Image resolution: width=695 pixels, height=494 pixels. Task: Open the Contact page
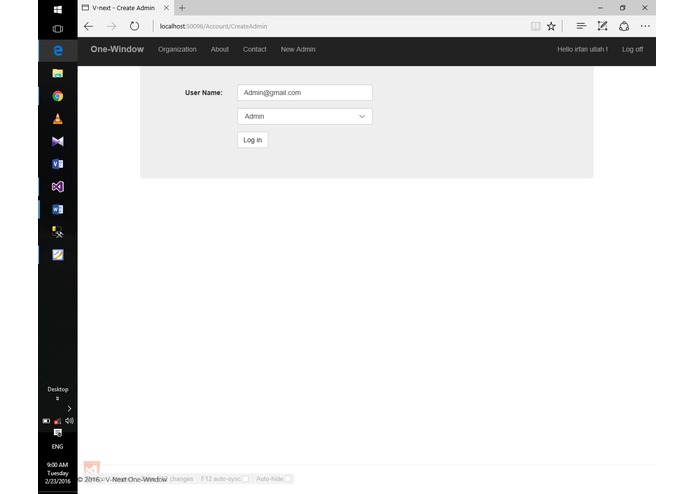click(x=254, y=49)
